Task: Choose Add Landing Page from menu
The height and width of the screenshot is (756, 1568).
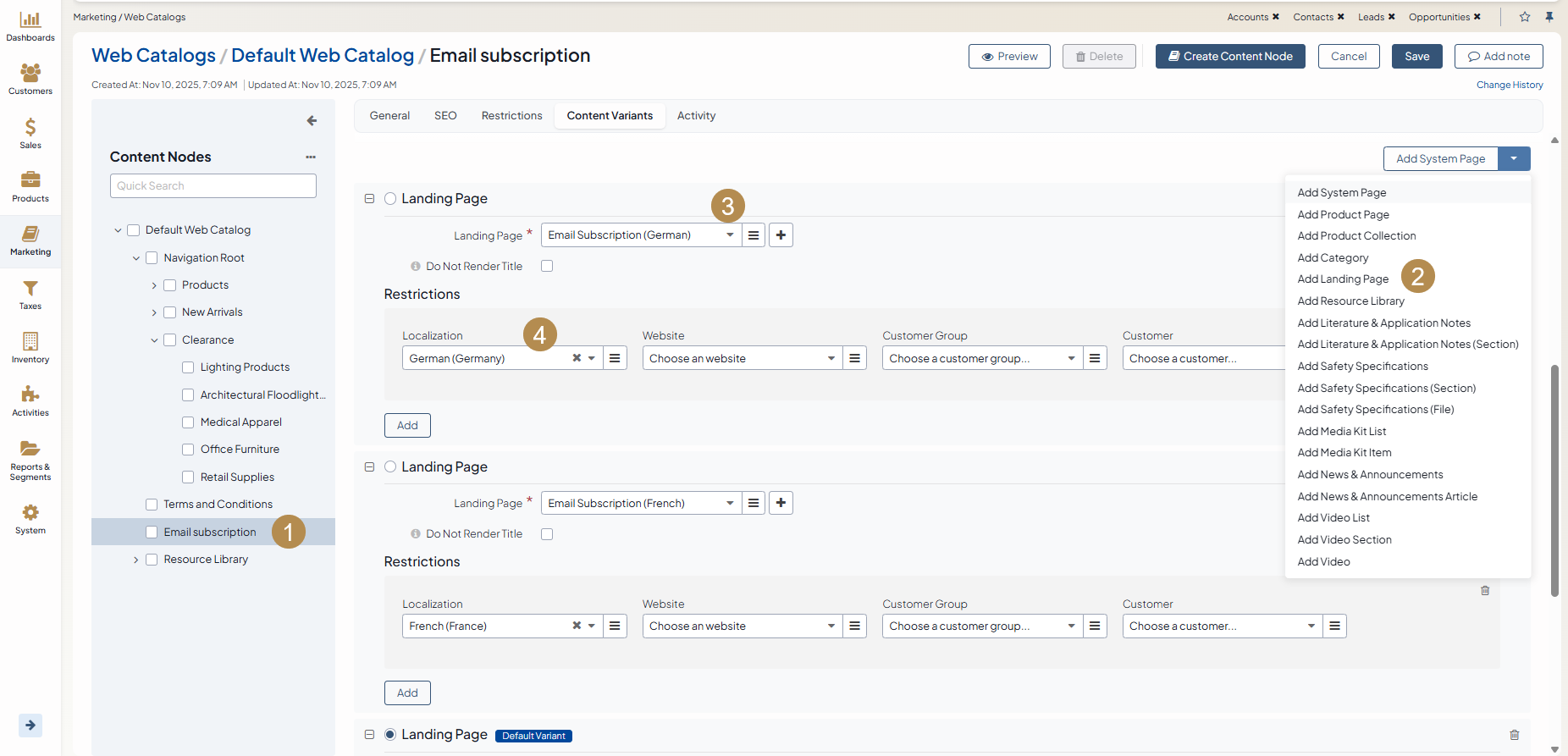Action: point(1343,279)
